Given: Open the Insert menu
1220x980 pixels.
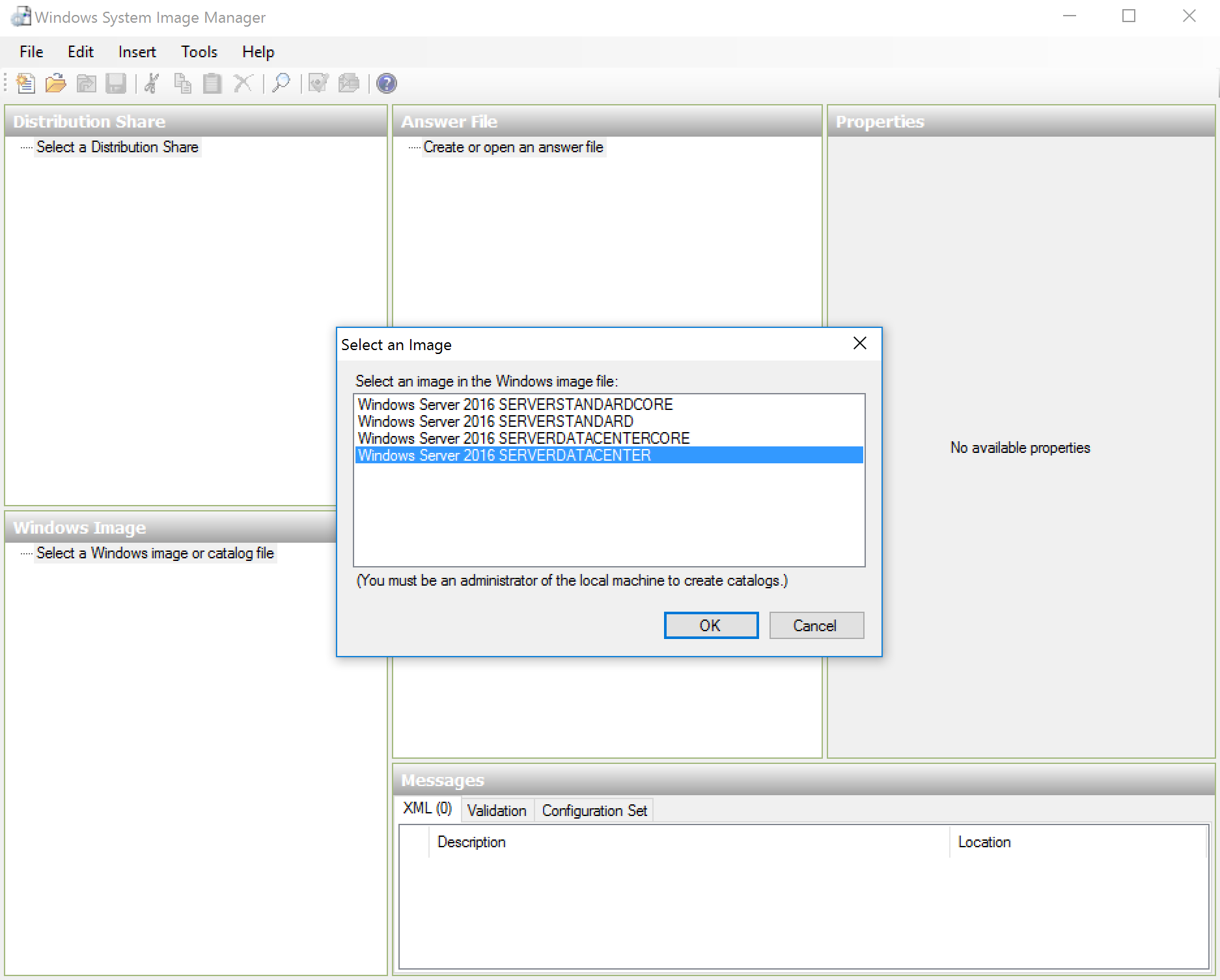Looking at the screenshot, I should [x=137, y=51].
